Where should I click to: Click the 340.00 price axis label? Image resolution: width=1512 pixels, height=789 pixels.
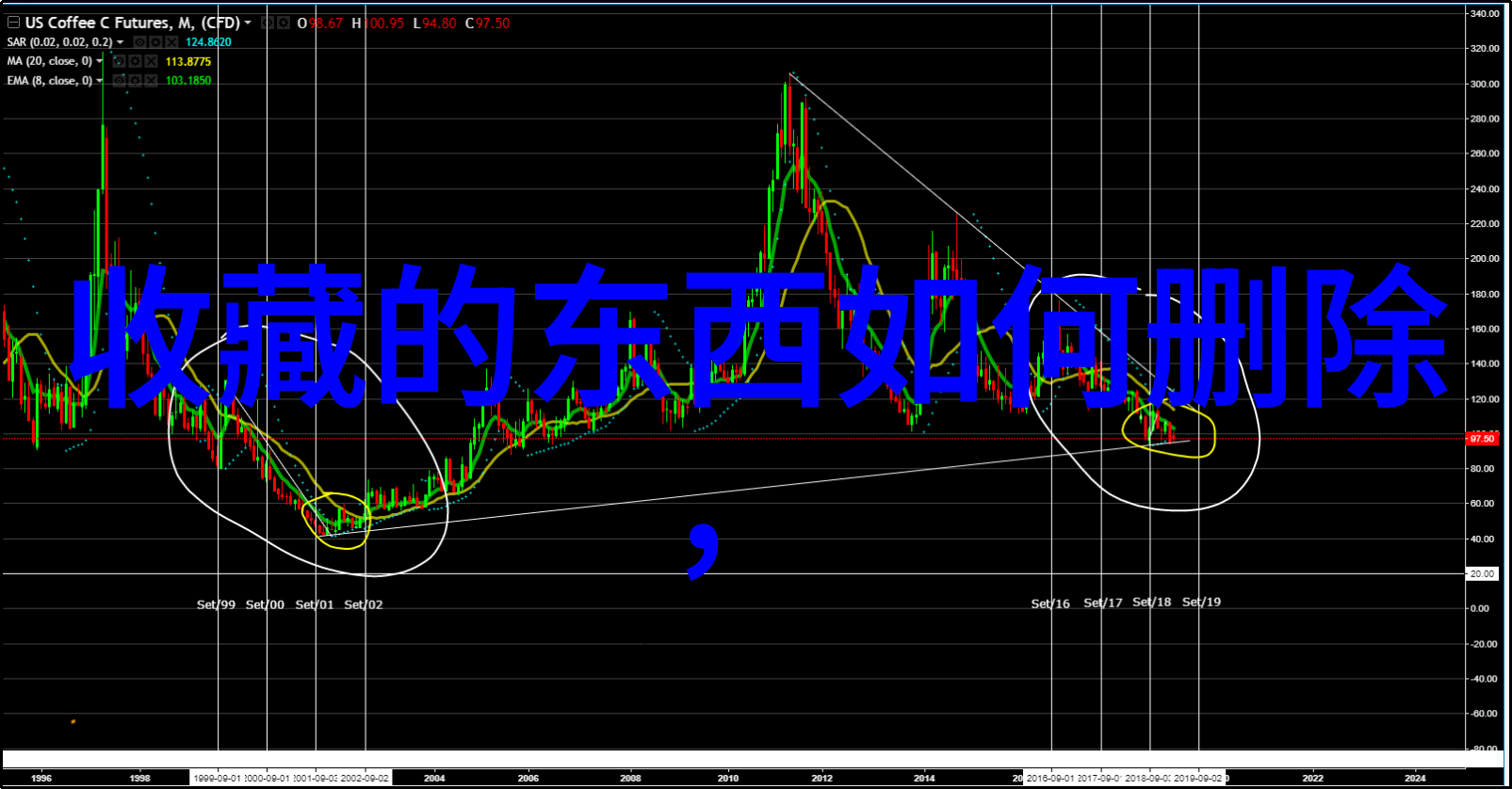(1485, 13)
